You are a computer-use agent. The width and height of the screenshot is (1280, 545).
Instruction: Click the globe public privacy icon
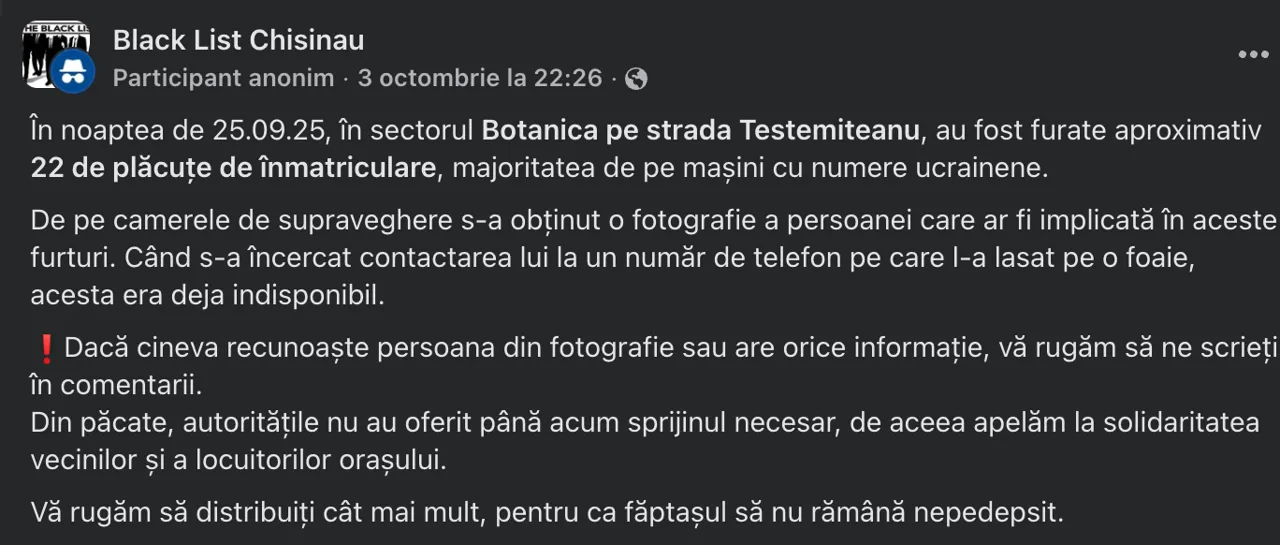636,78
